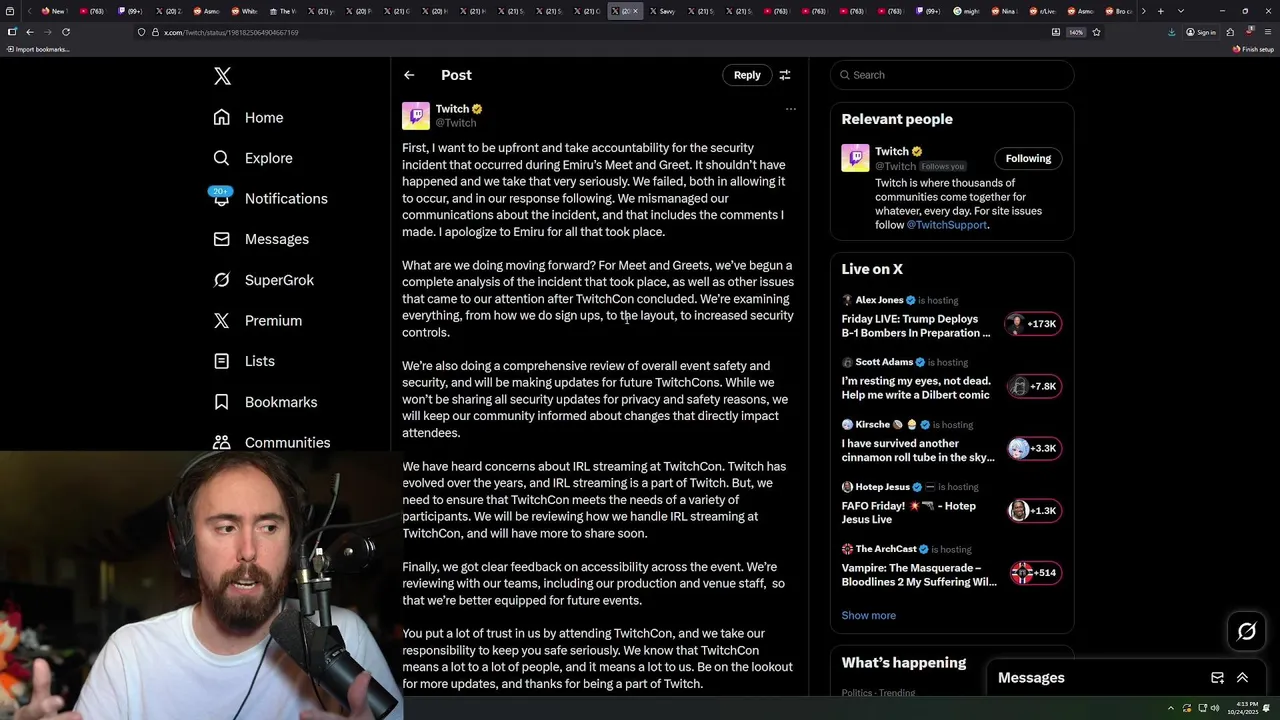This screenshot has width=1280, height=720.
Task: Click the +7.8K listeners badge
Action: click(x=1034, y=386)
